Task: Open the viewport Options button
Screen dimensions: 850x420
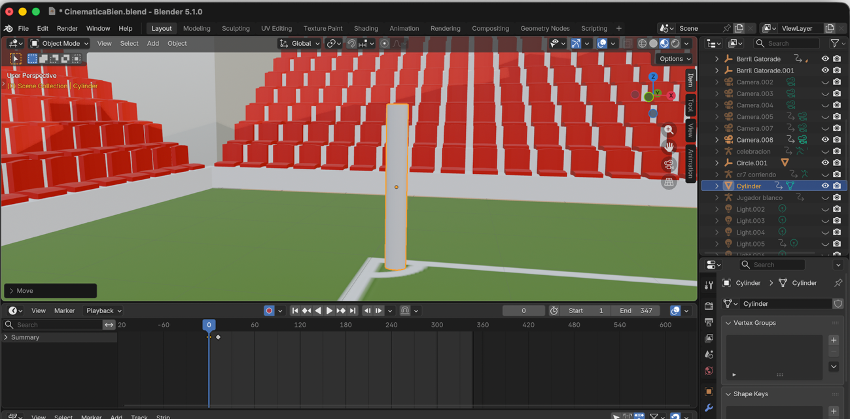Action: pyautogui.click(x=674, y=59)
